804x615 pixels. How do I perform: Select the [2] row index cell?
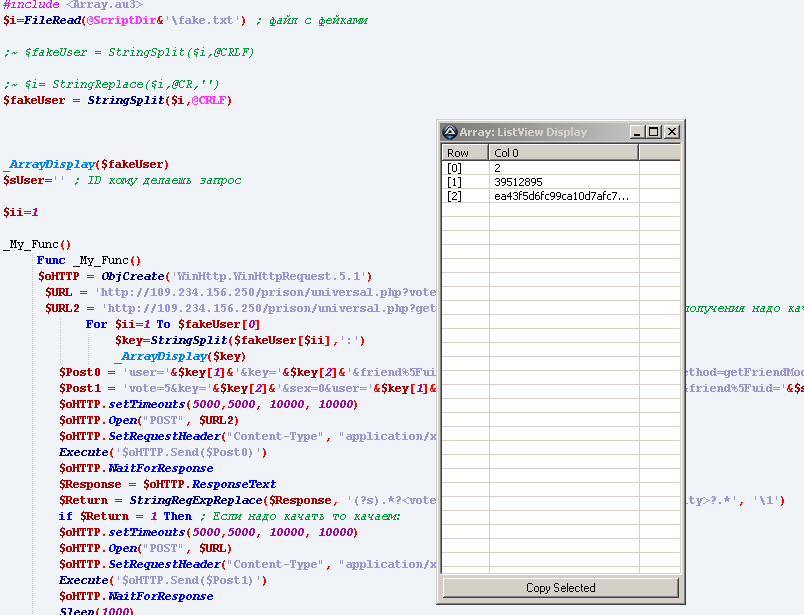tap(455, 196)
